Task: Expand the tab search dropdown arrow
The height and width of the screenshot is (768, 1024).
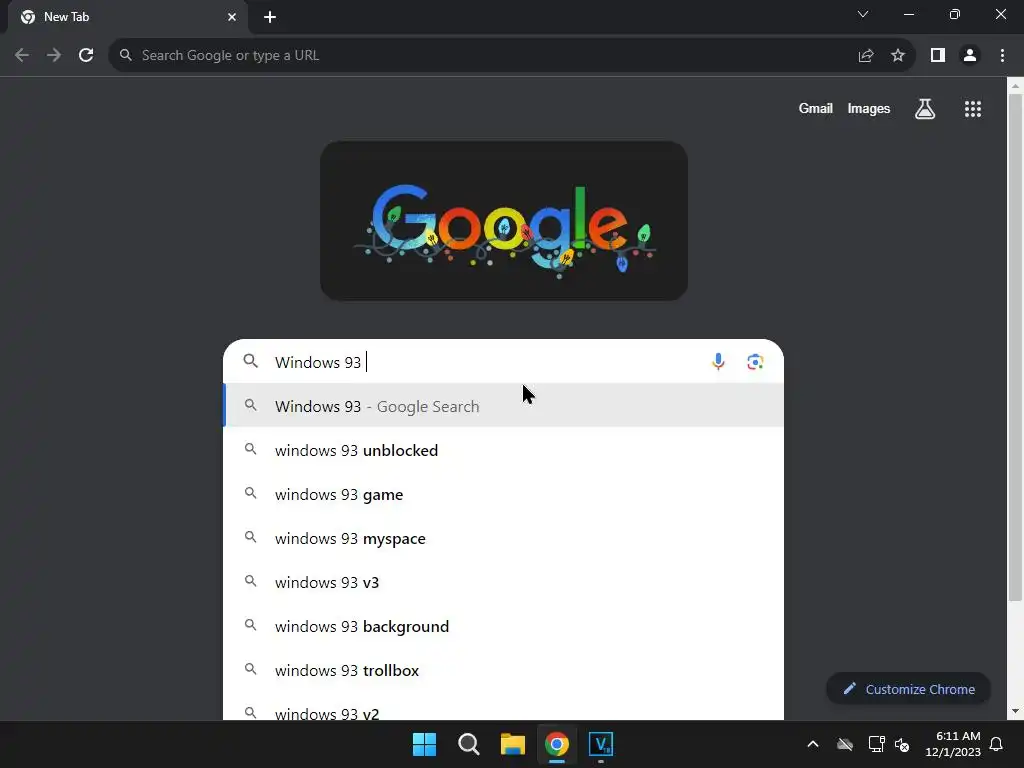Action: (x=863, y=14)
